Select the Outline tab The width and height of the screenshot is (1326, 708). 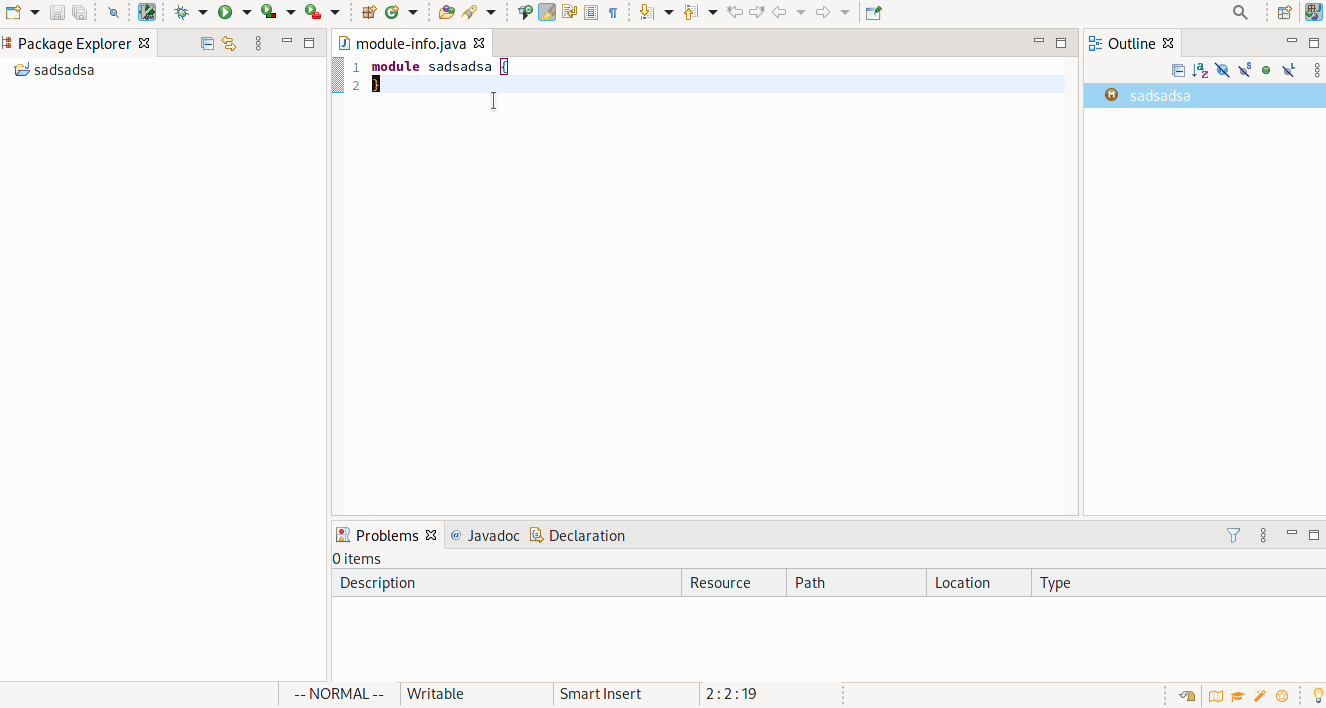pos(1131,43)
